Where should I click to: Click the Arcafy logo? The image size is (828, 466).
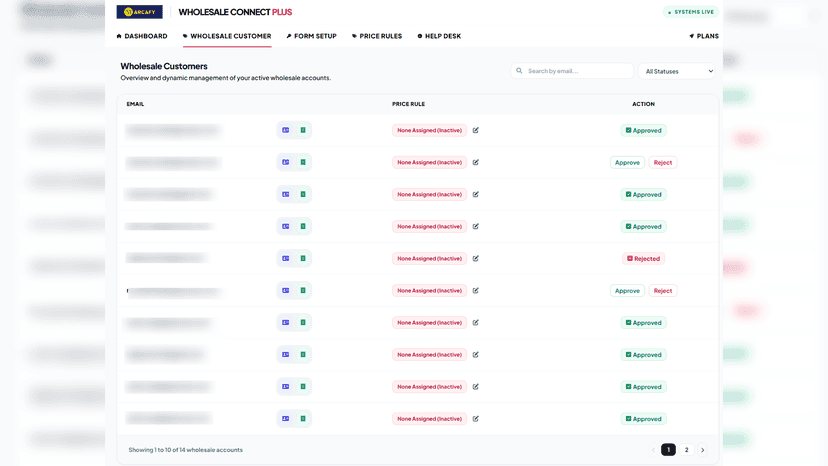tap(139, 12)
